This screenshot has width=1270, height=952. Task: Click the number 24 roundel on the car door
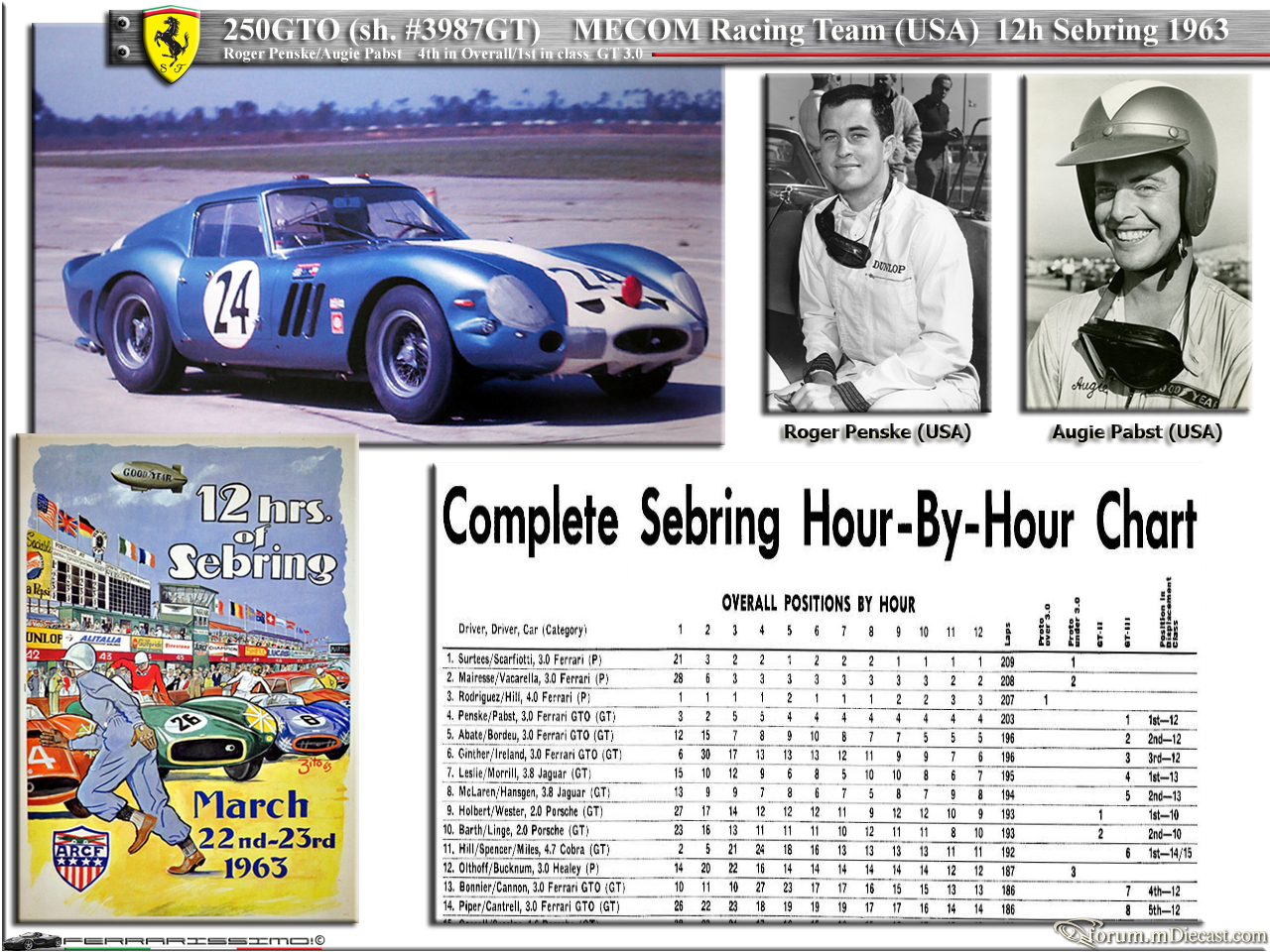click(x=232, y=303)
